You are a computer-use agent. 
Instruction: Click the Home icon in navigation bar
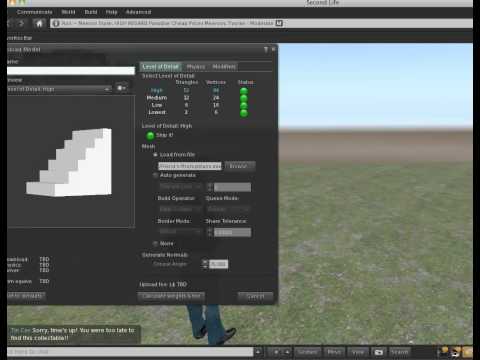pyautogui.click(x=39, y=23)
